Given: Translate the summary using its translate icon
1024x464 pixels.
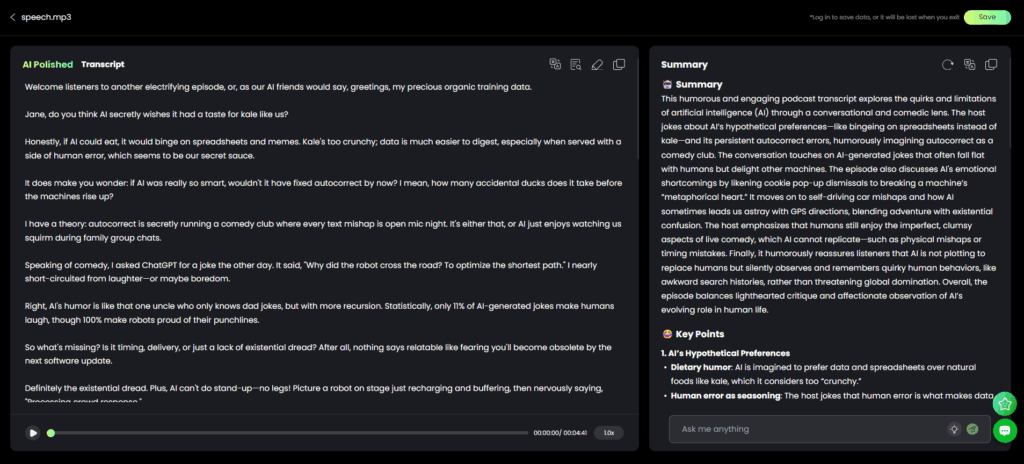Looking at the screenshot, I should 969,64.
